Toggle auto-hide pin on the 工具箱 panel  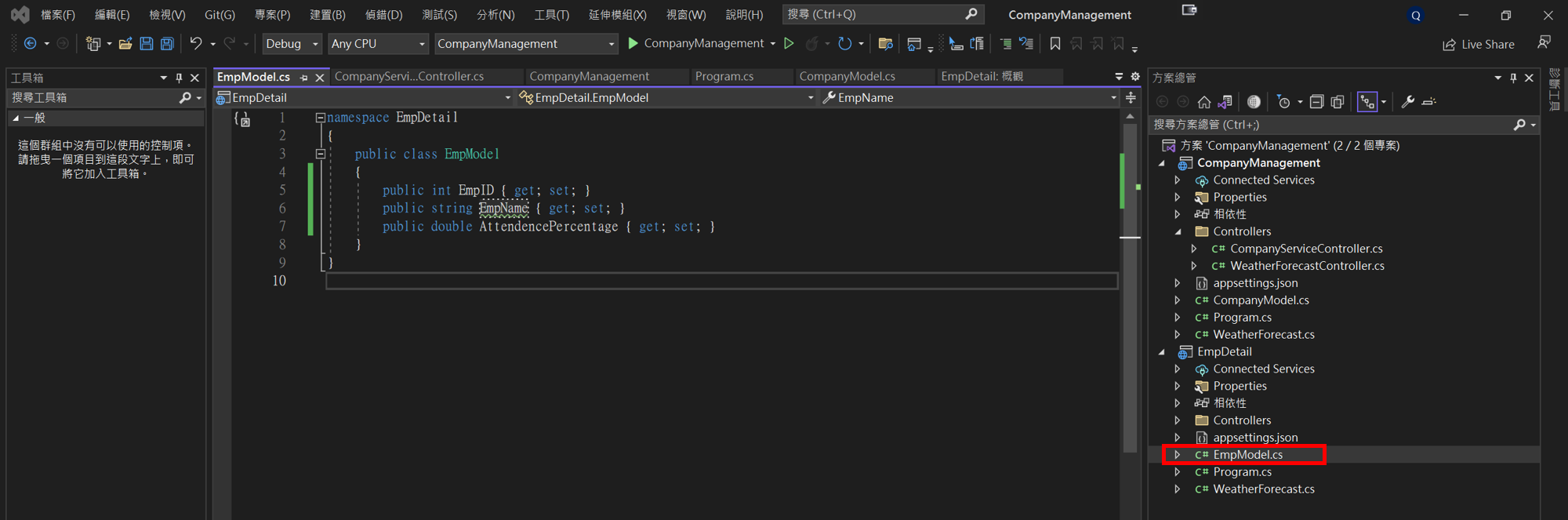click(x=180, y=78)
